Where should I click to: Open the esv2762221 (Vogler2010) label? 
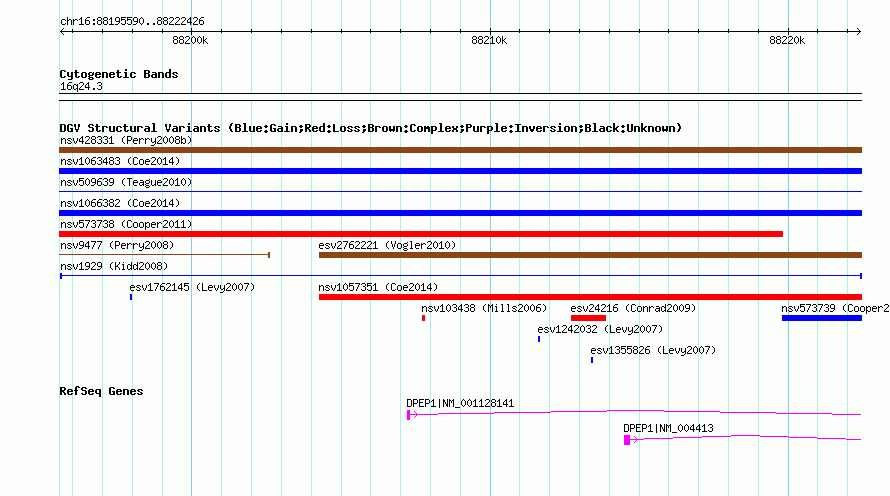point(387,245)
